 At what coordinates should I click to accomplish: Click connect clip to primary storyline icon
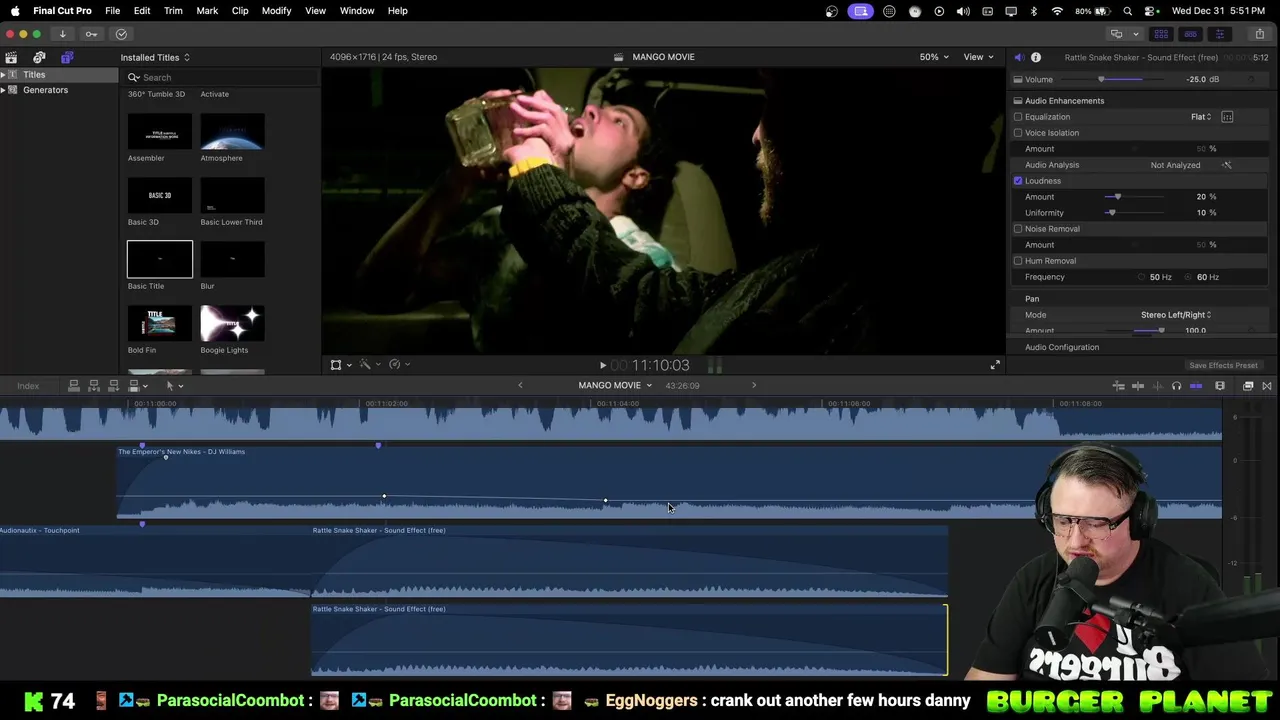pyautogui.click(x=73, y=385)
